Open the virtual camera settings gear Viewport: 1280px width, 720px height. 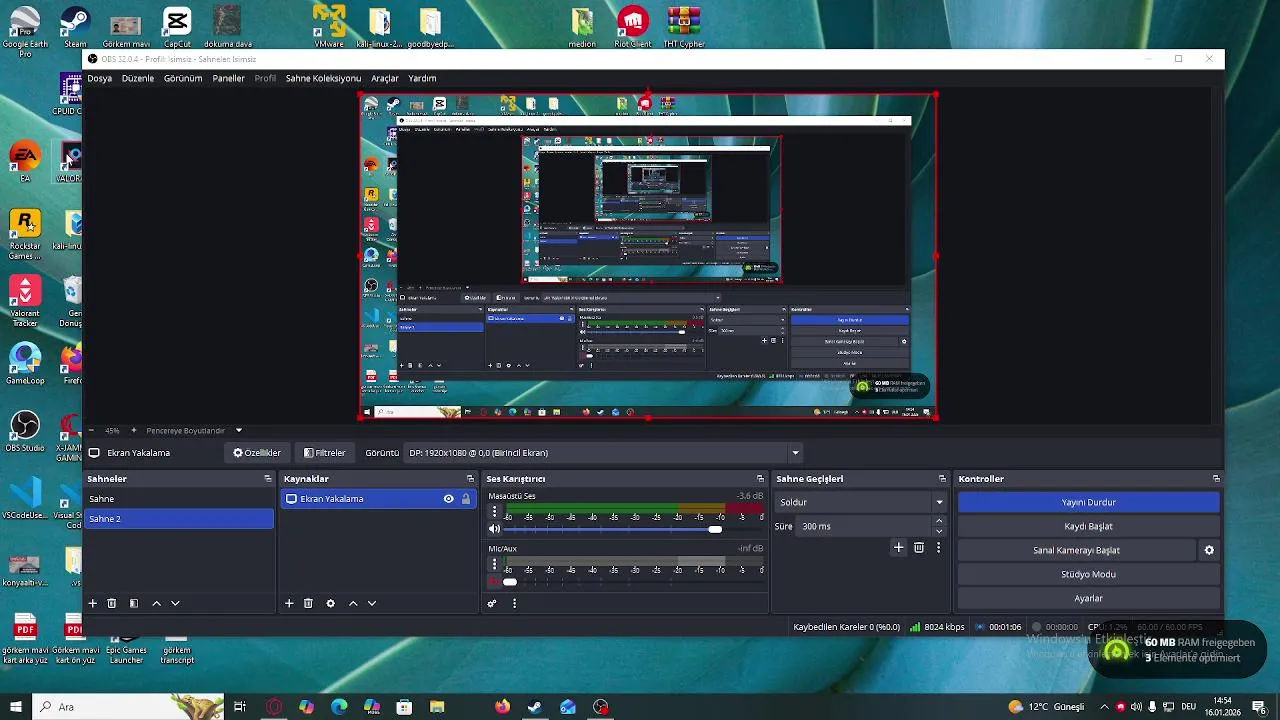[1209, 550]
